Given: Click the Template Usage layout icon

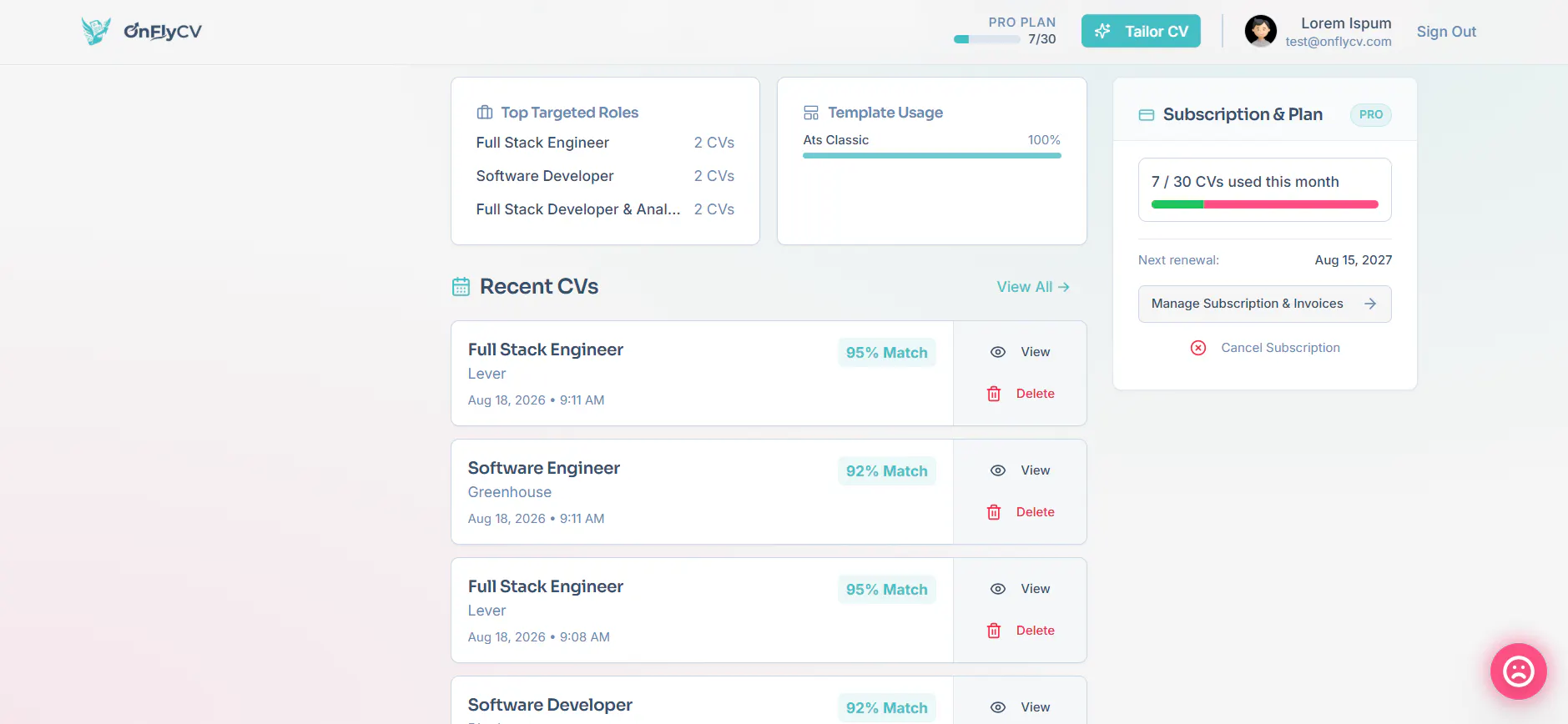Looking at the screenshot, I should 811,113.
